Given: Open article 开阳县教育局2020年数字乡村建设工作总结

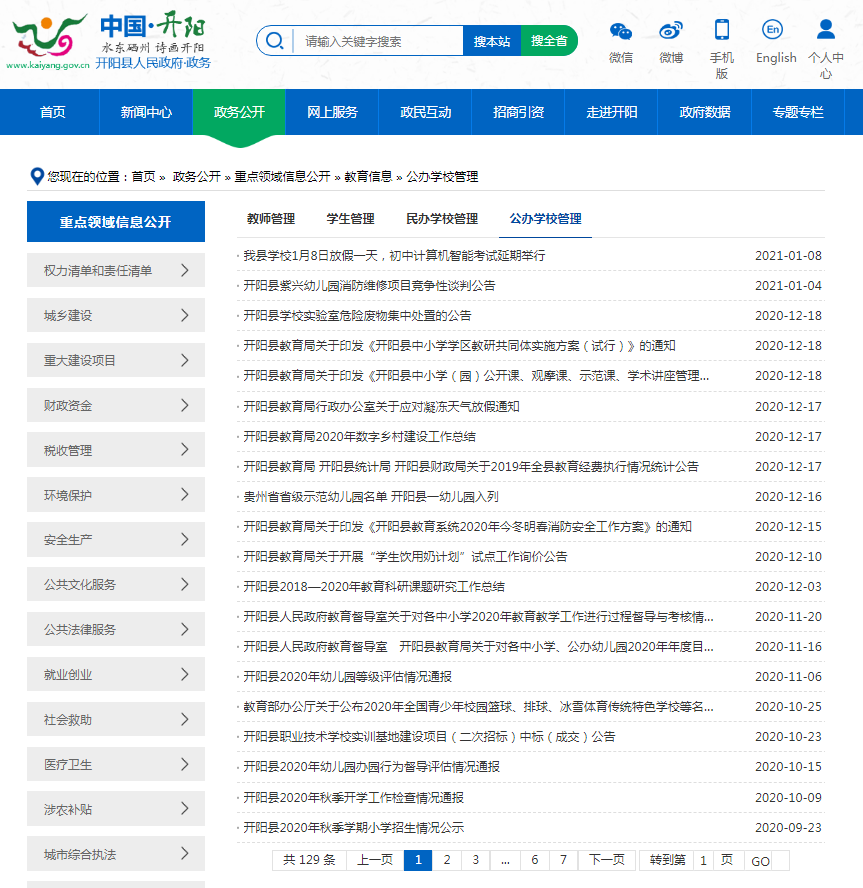Looking at the screenshot, I should pos(360,437).
